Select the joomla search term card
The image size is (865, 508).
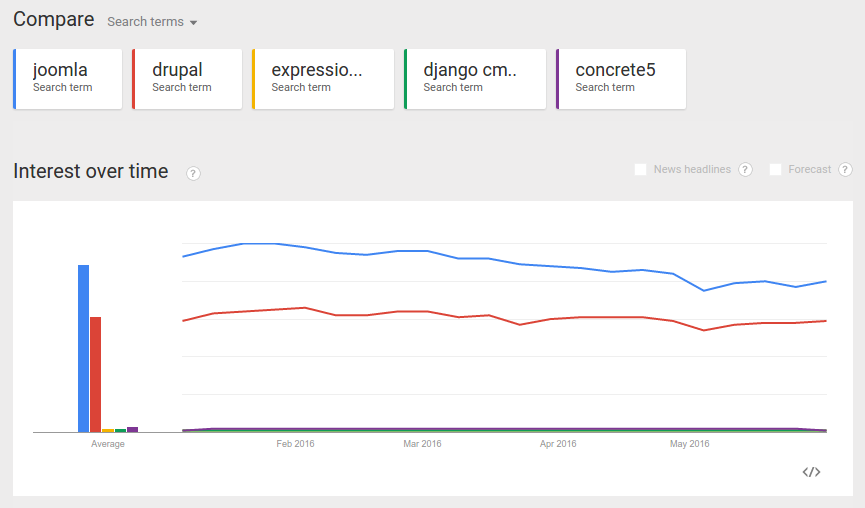click(x=68, y=78)
